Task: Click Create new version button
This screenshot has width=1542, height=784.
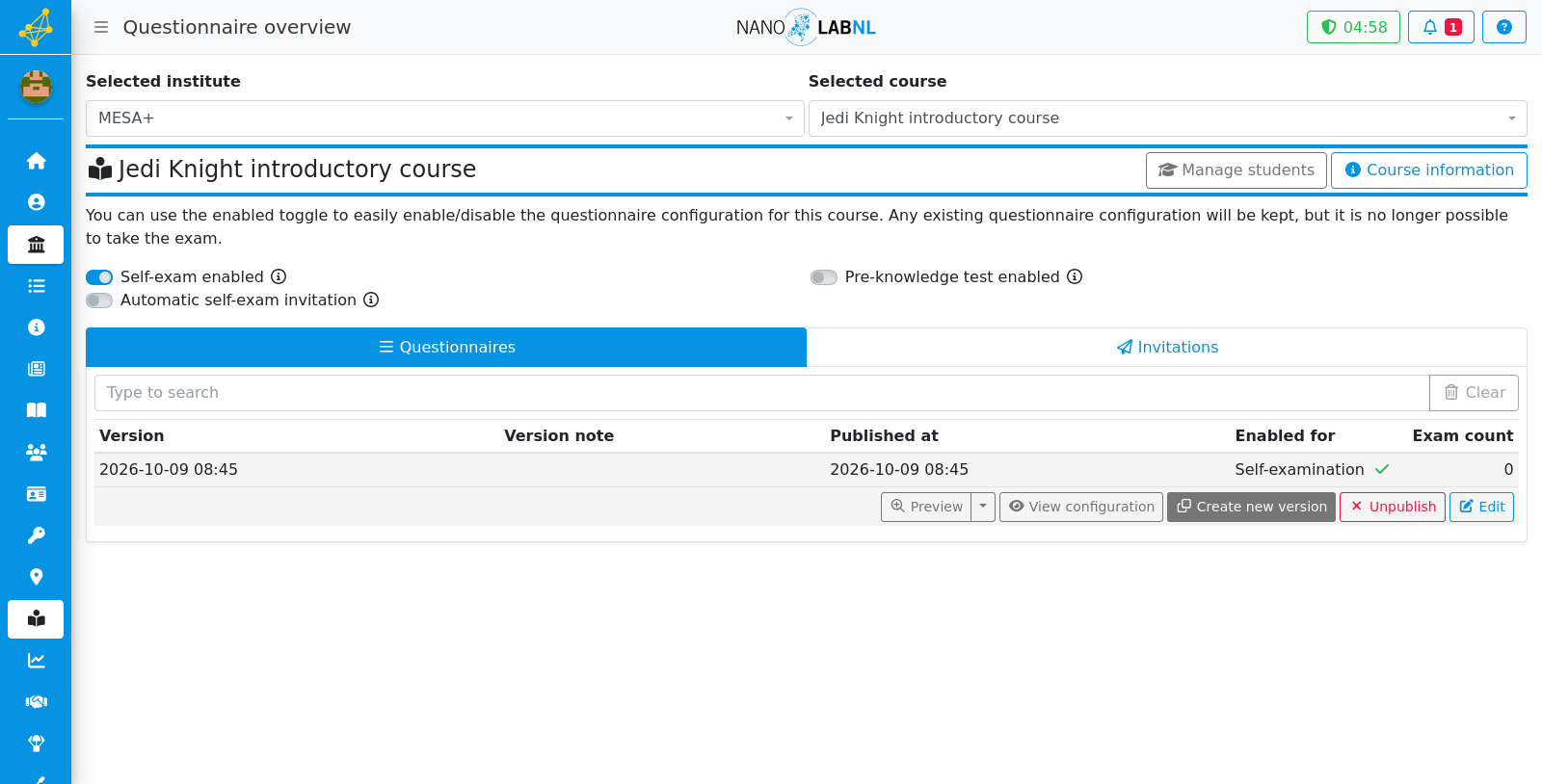Action: click(1251, 507)
